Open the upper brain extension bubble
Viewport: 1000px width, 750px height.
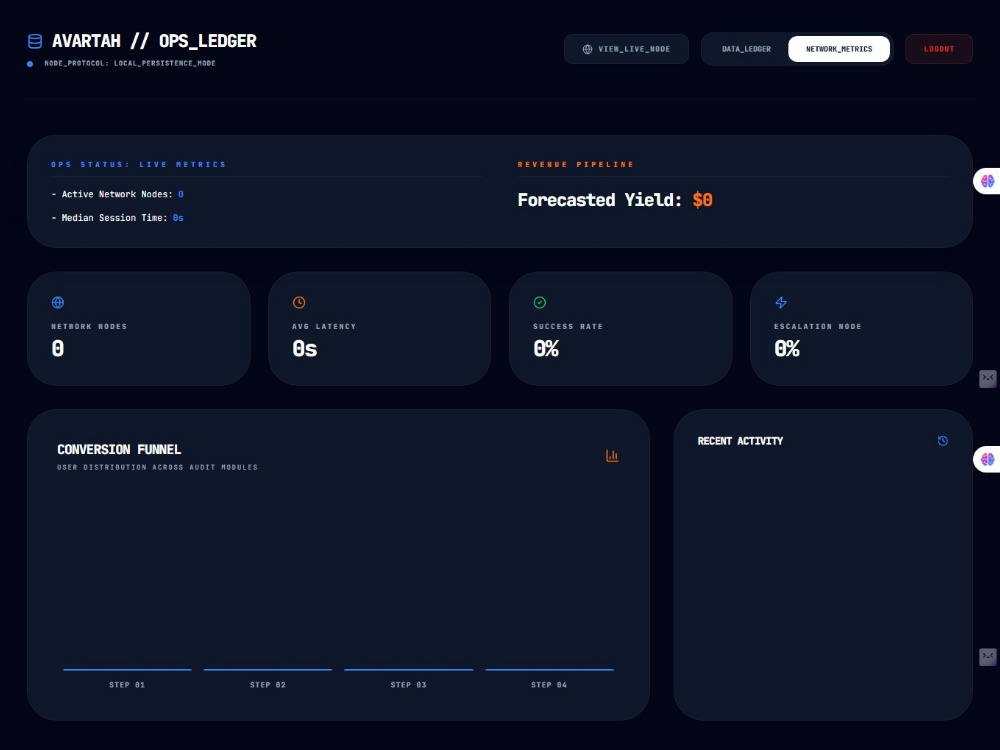(x=987, y=181)
